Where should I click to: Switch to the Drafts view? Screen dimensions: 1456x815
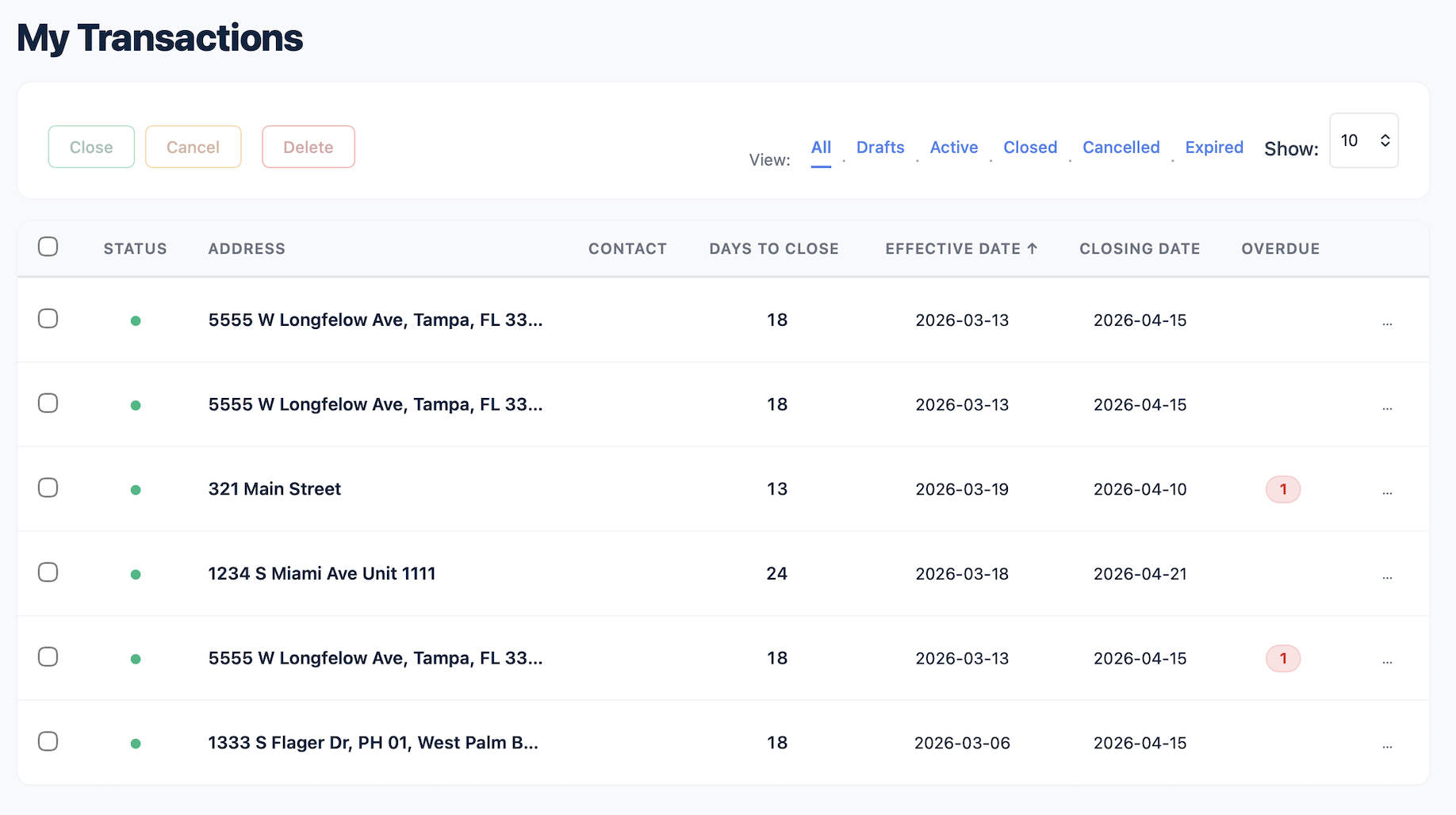coord(879,147)
